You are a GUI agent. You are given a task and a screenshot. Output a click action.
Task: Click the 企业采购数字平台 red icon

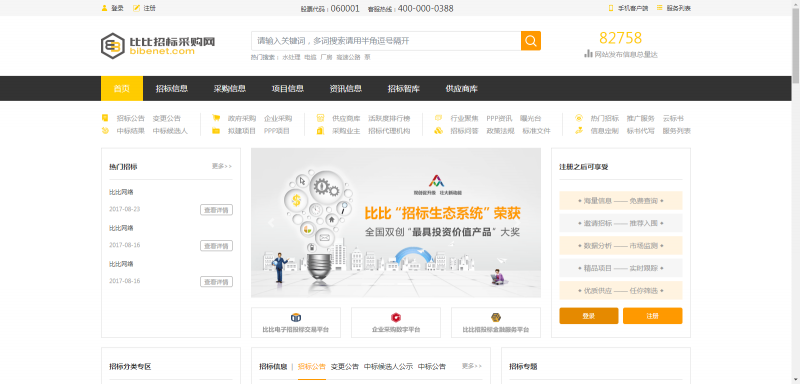(396, 318)
